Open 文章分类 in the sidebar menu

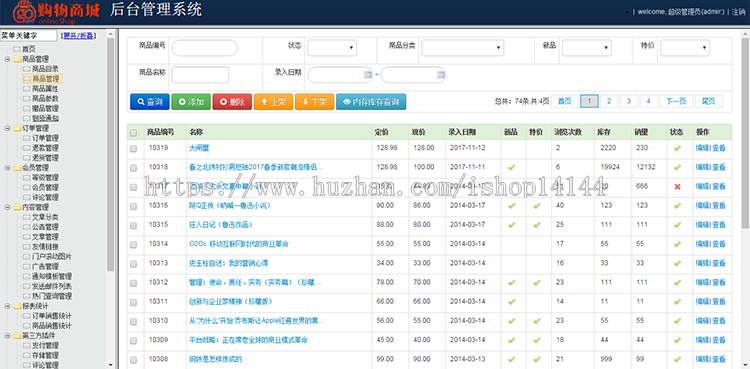point(45,217)
